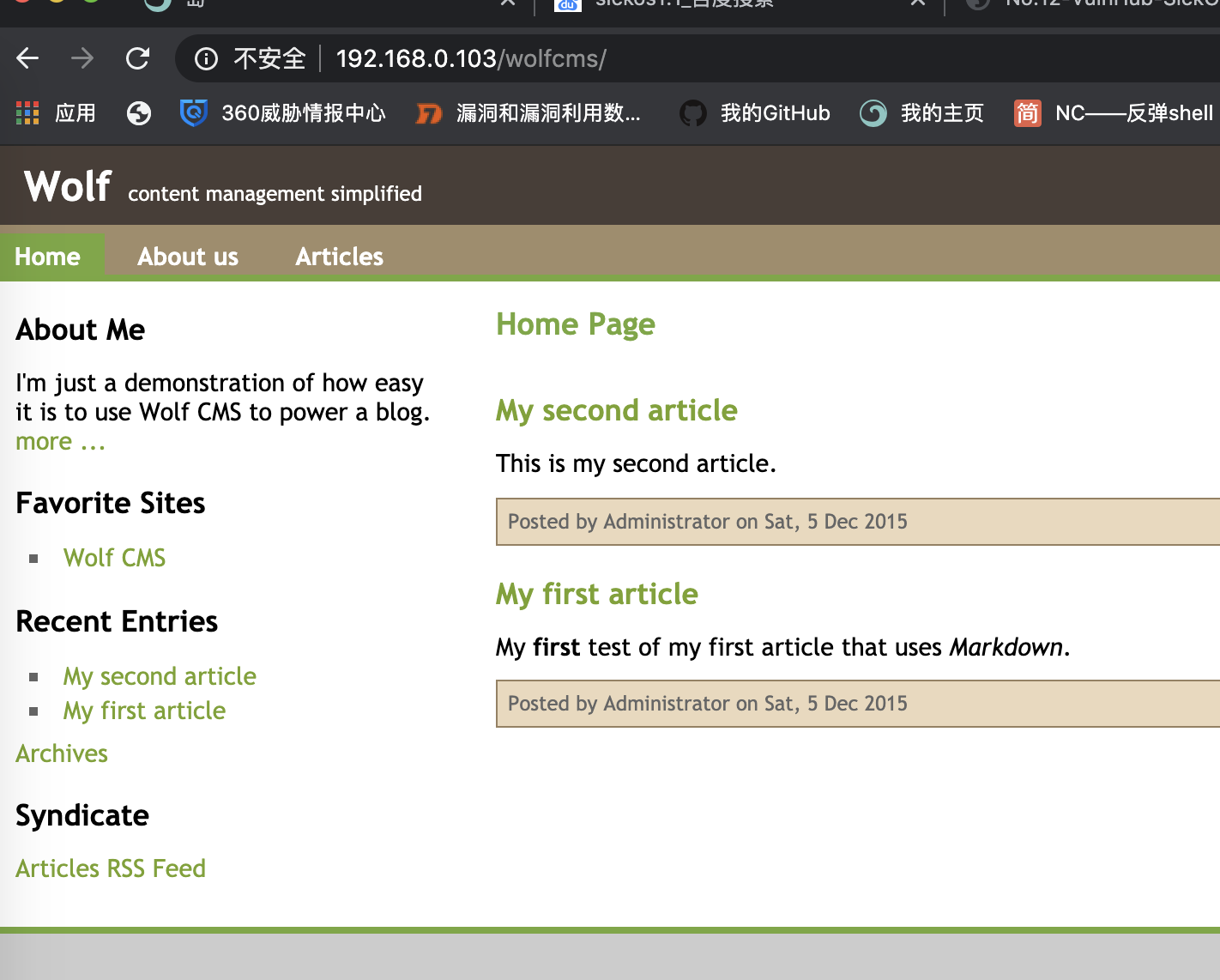Open the 我的GitHub bookmark
Screen dimensions: 1220x980
click(x=755, y=112)
